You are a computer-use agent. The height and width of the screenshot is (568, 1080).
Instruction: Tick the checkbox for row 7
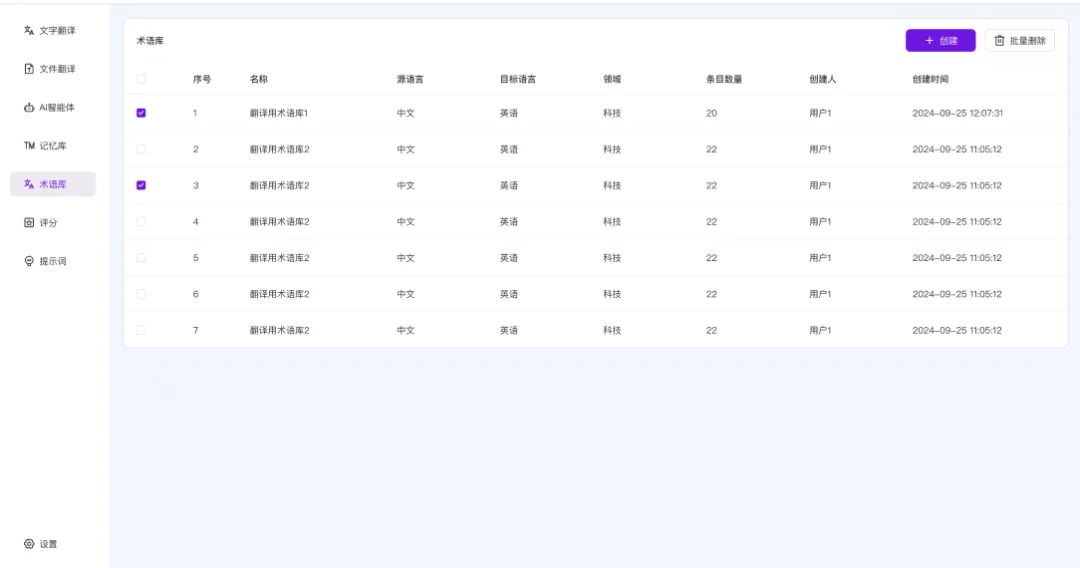tap(141, 330)
